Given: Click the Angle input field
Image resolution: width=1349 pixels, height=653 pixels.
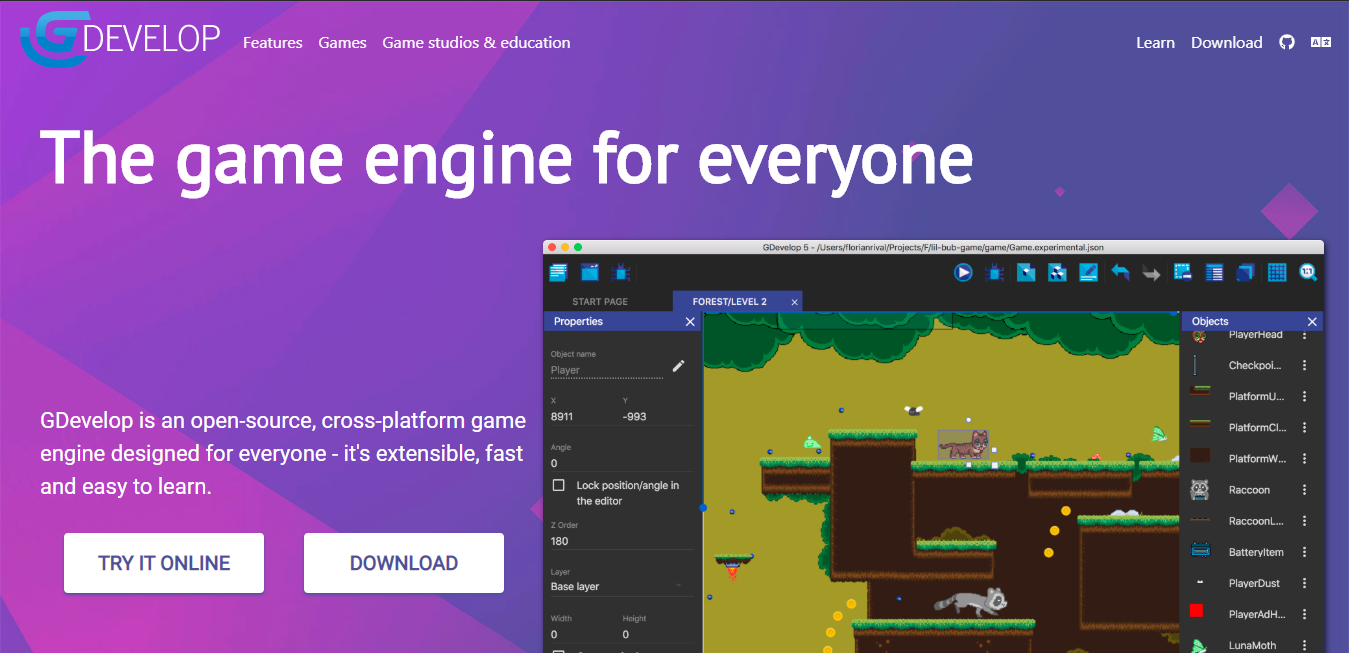Looking at the screenshot, I should (620, 463).
